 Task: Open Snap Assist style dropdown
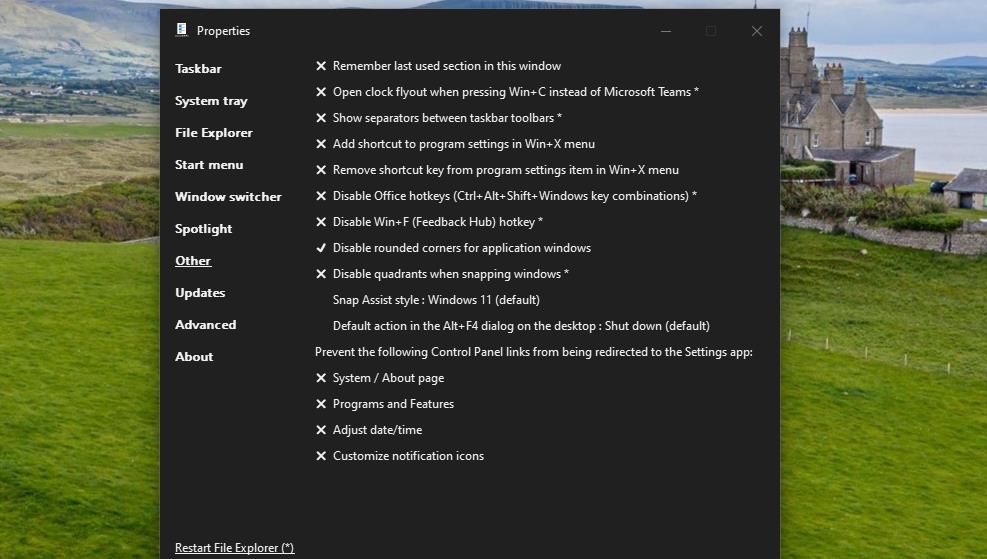point(436,300)
